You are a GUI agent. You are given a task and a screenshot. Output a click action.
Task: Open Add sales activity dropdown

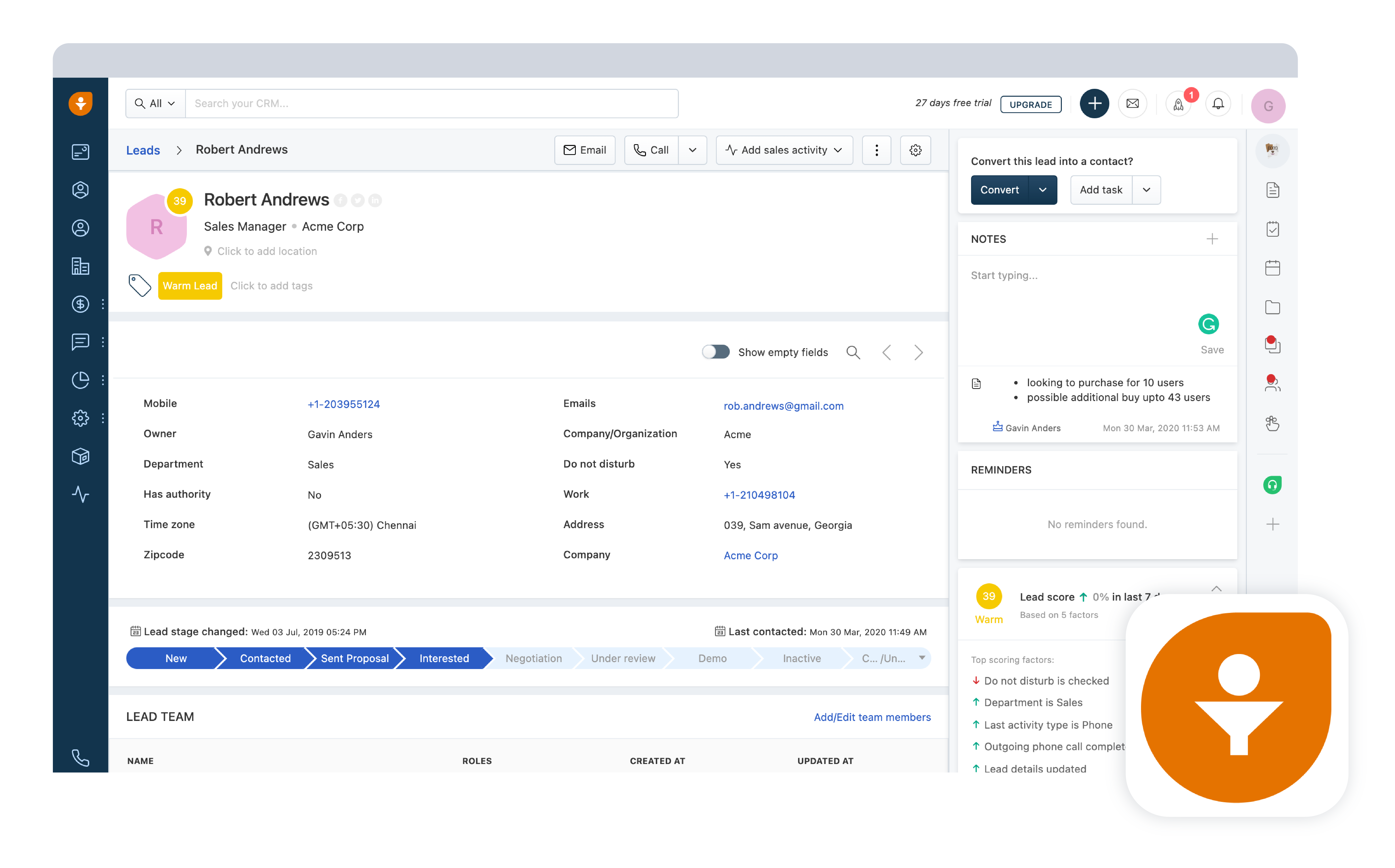(x=784, y=150)
